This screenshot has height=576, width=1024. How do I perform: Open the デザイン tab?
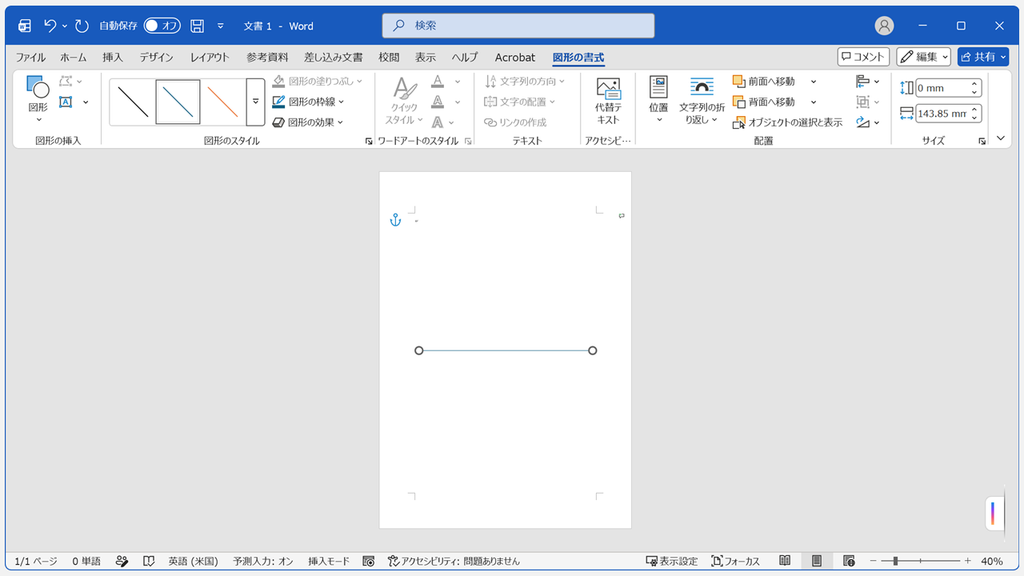click(x=156, y=57)
